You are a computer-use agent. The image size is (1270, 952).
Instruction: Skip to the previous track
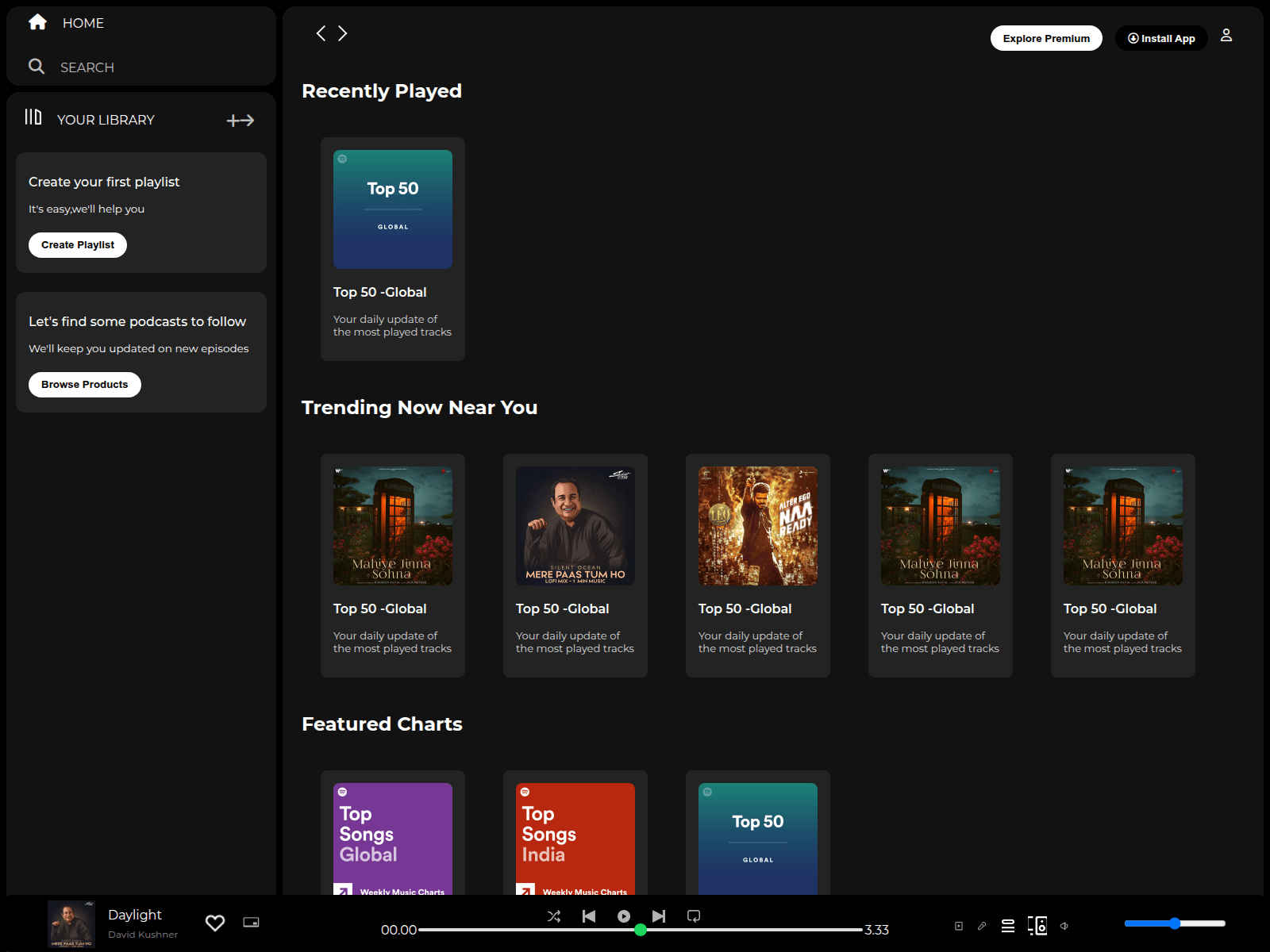click(589, 916)
